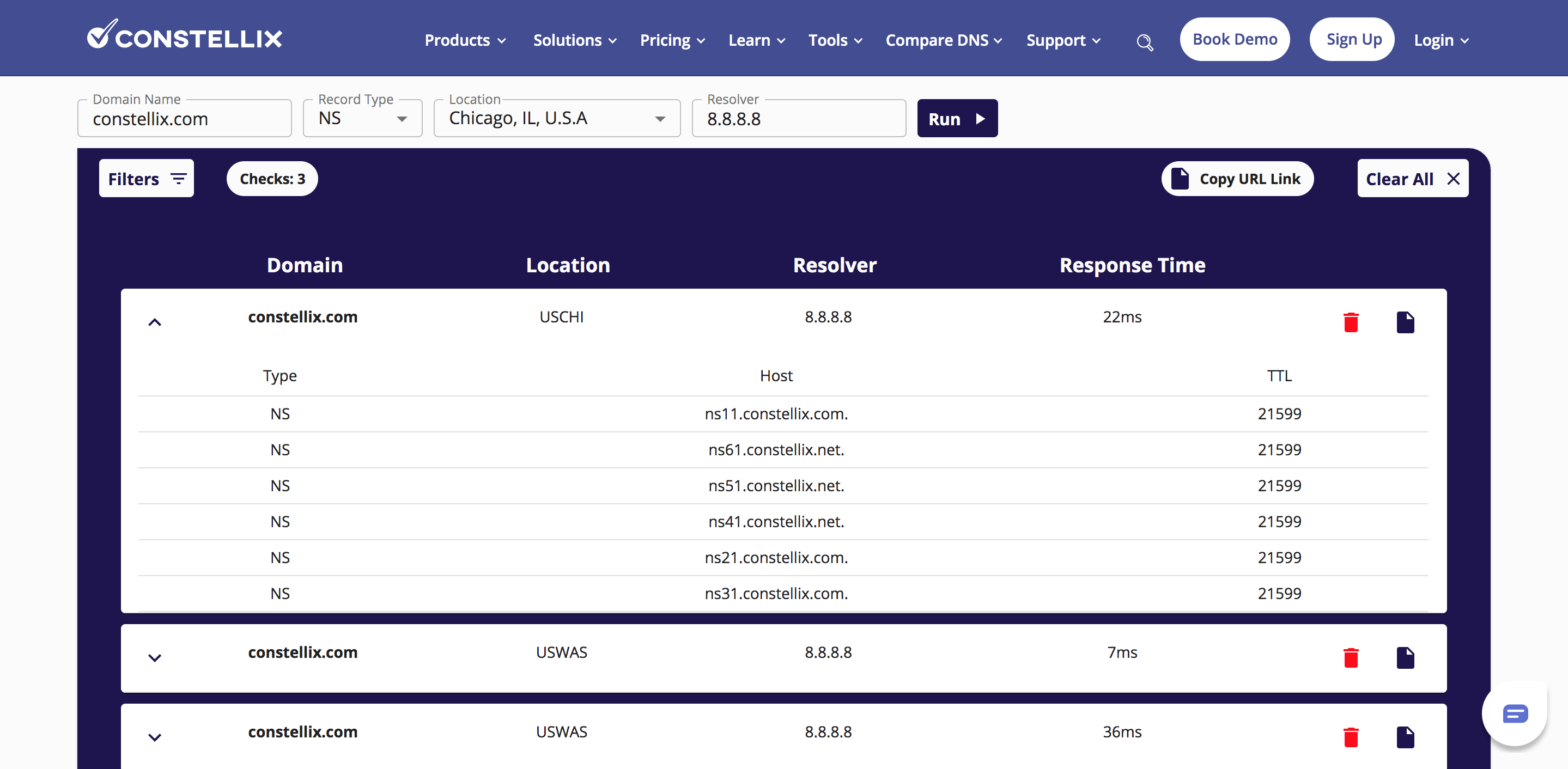Clear all check results
Screen dimensions: 1568x769
pos(1412,178)
